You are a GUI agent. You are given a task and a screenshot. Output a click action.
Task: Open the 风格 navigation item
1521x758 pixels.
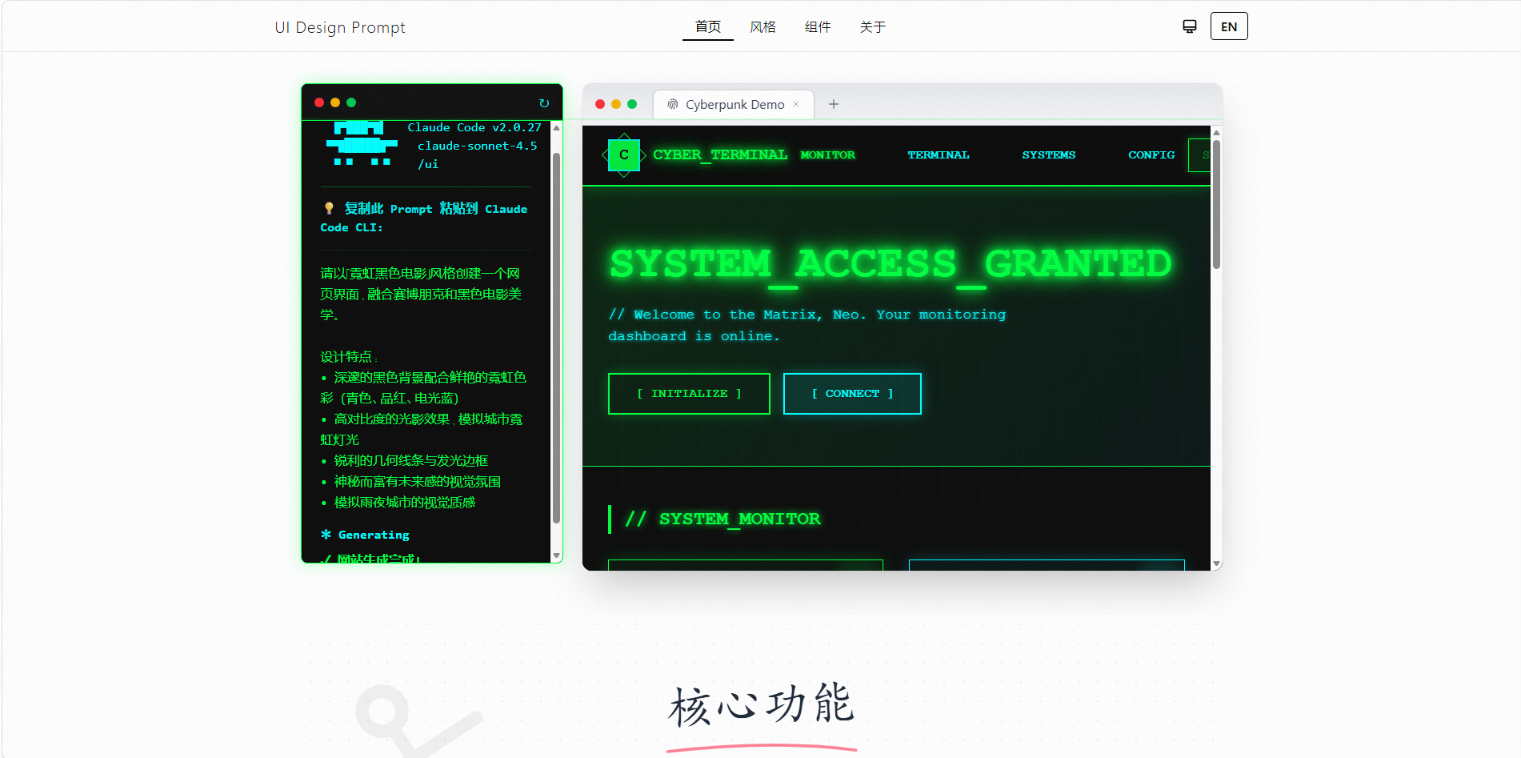pyautogui.click(x=763, y=27)
